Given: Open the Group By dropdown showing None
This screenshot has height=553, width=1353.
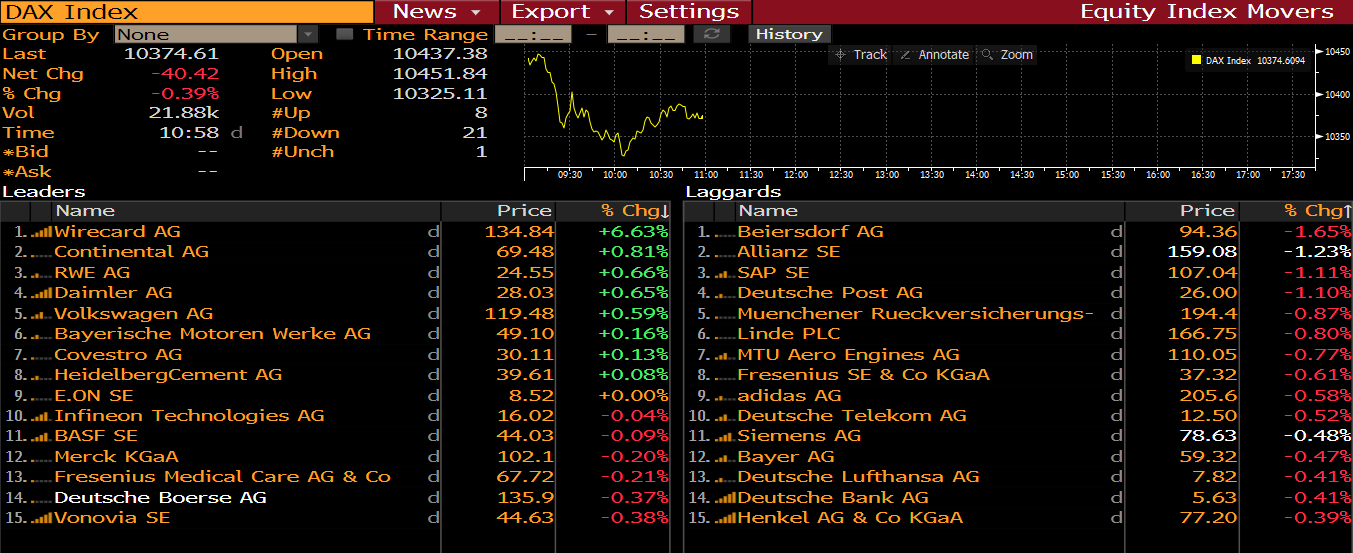Looking at the screenshot, I should (x=215, y=34).
